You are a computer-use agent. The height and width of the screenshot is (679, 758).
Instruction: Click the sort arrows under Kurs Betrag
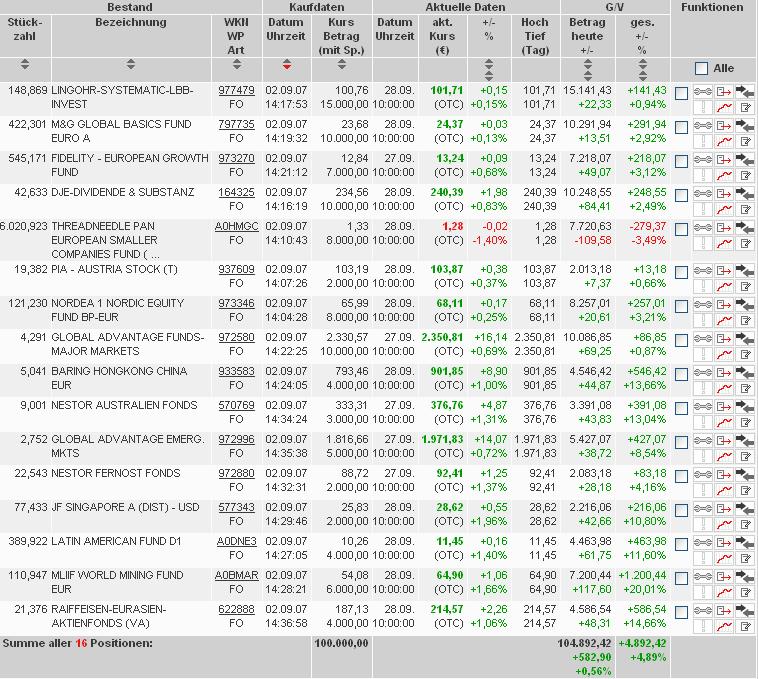click(342, 64)
